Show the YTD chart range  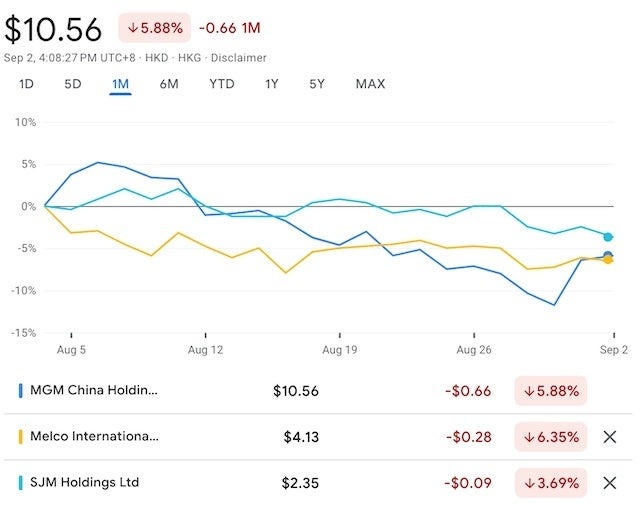tap(221, 84)
